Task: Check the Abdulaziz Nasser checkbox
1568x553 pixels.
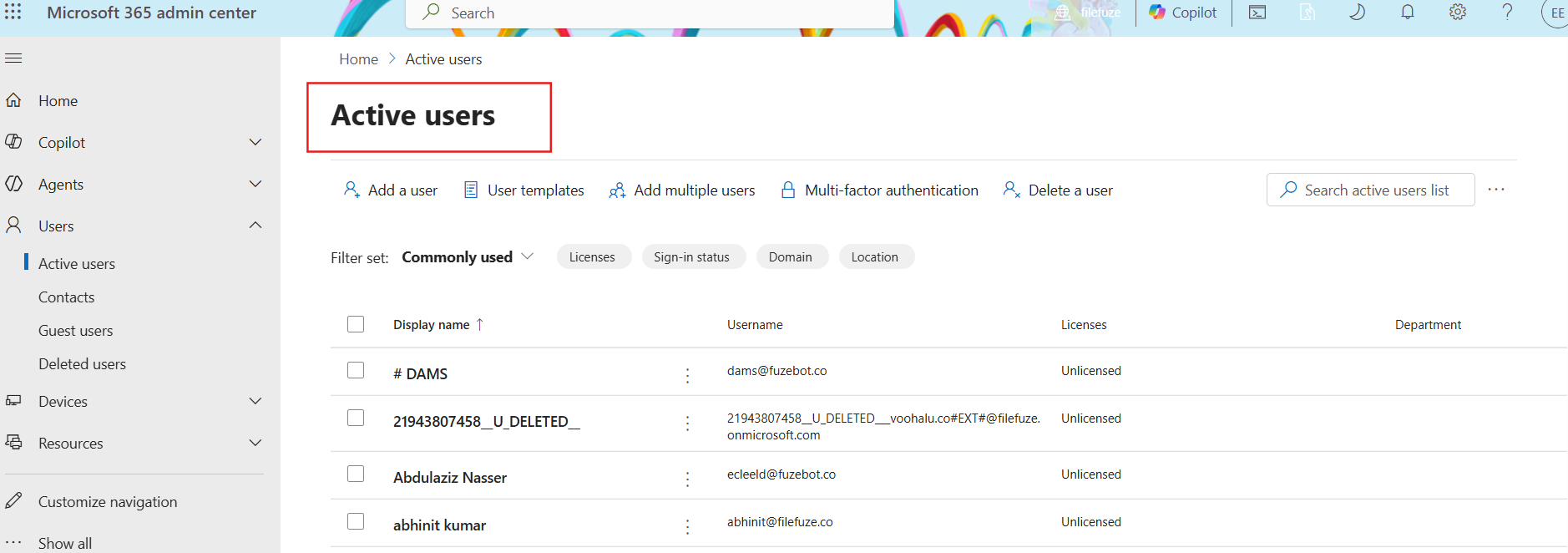Action: [356, 474]
